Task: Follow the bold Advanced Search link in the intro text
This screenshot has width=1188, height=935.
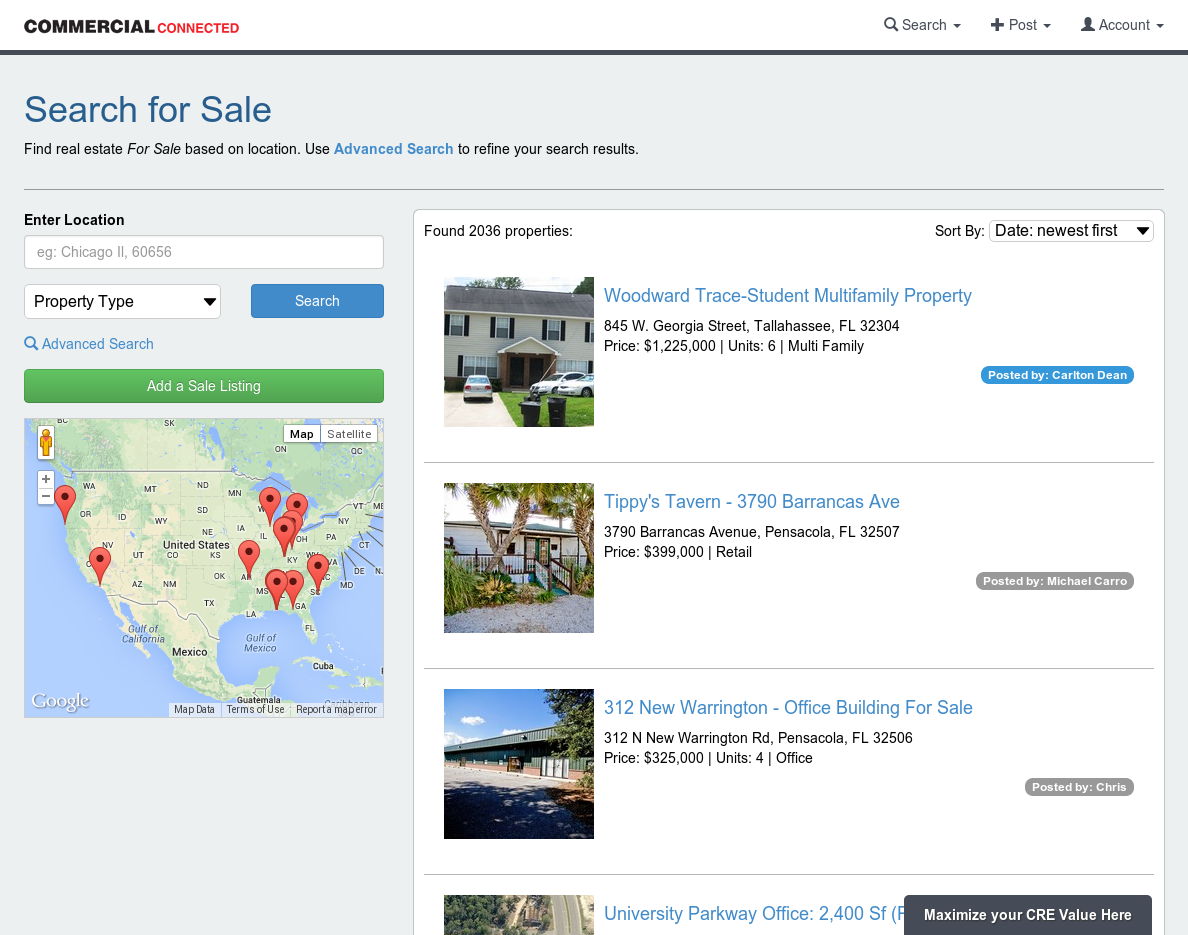Action: click(x=393, y=149)
